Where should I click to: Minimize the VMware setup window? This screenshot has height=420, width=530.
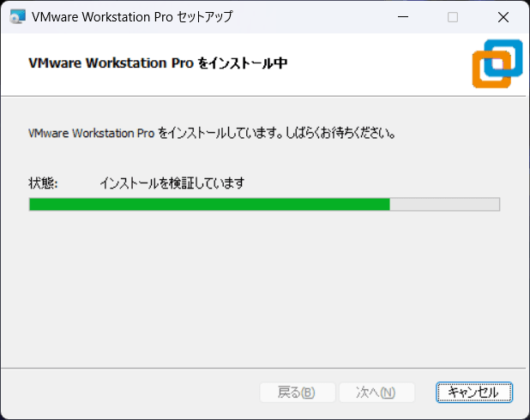(x=403, y=17)
